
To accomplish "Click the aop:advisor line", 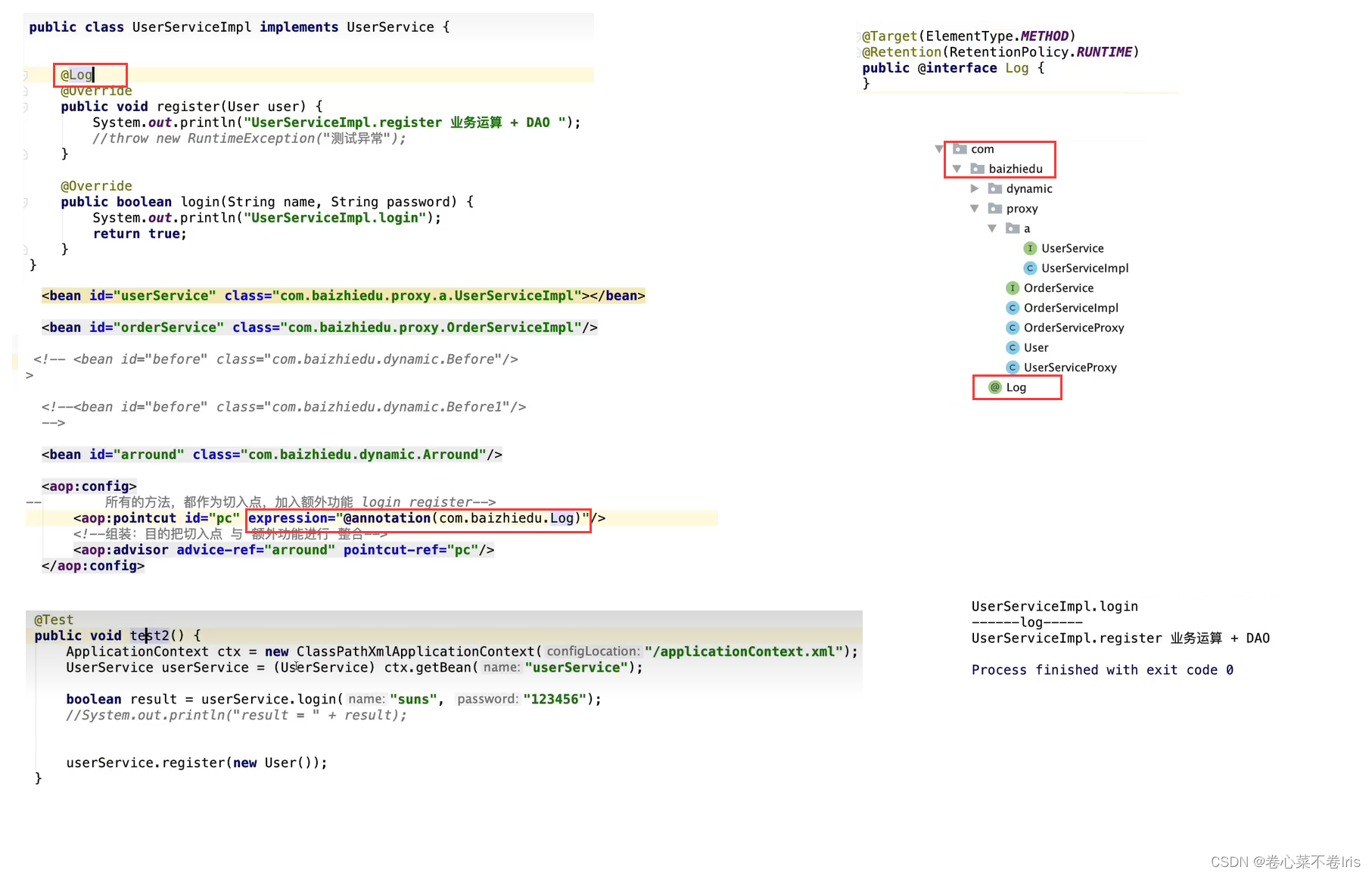I will pos(284,550).
